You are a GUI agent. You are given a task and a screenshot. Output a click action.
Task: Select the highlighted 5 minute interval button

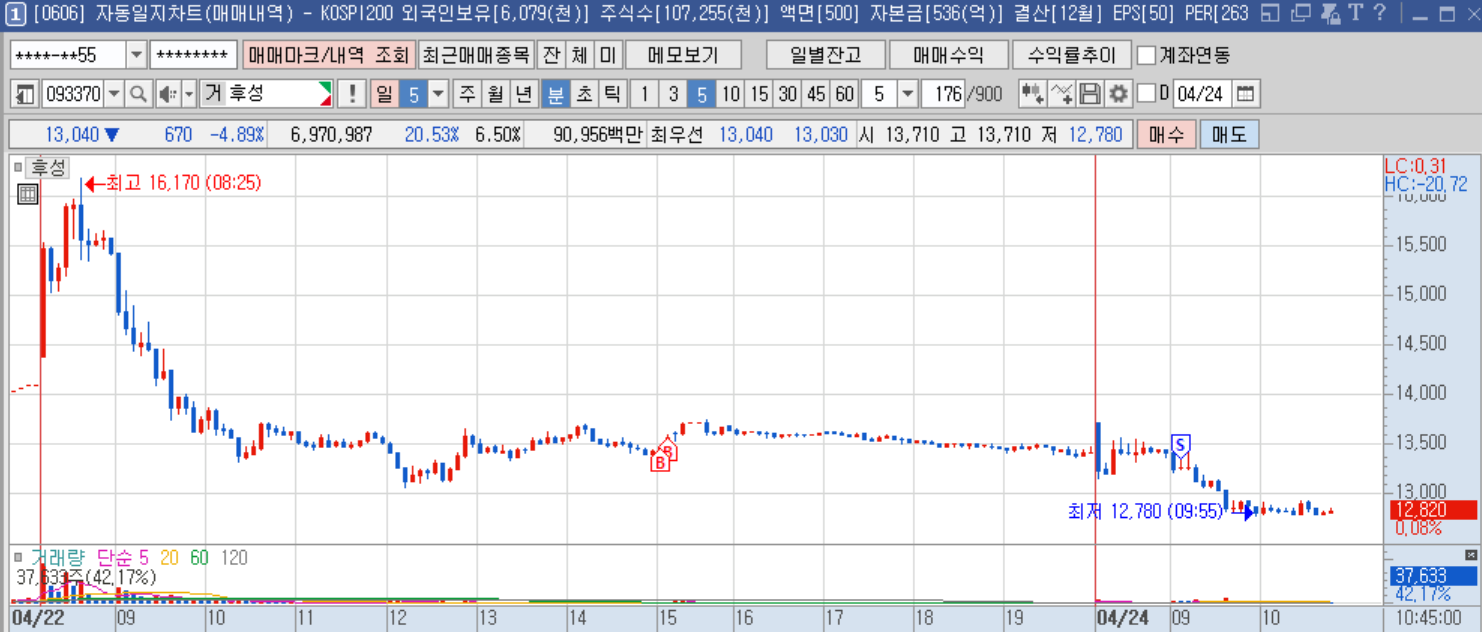[702, 94]
